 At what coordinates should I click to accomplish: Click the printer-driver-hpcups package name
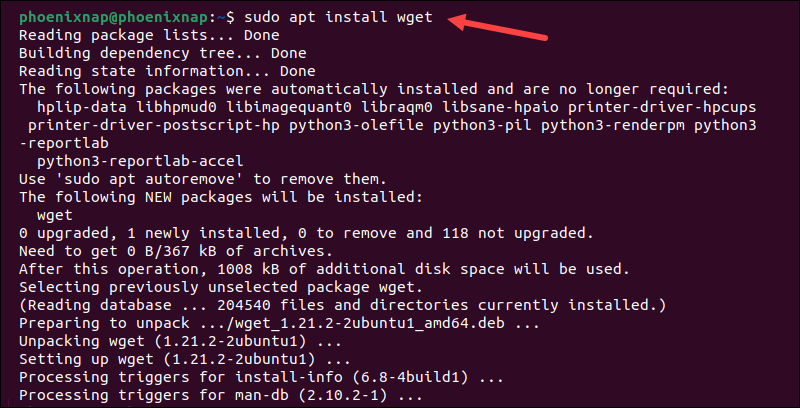[x=662, y=107]
